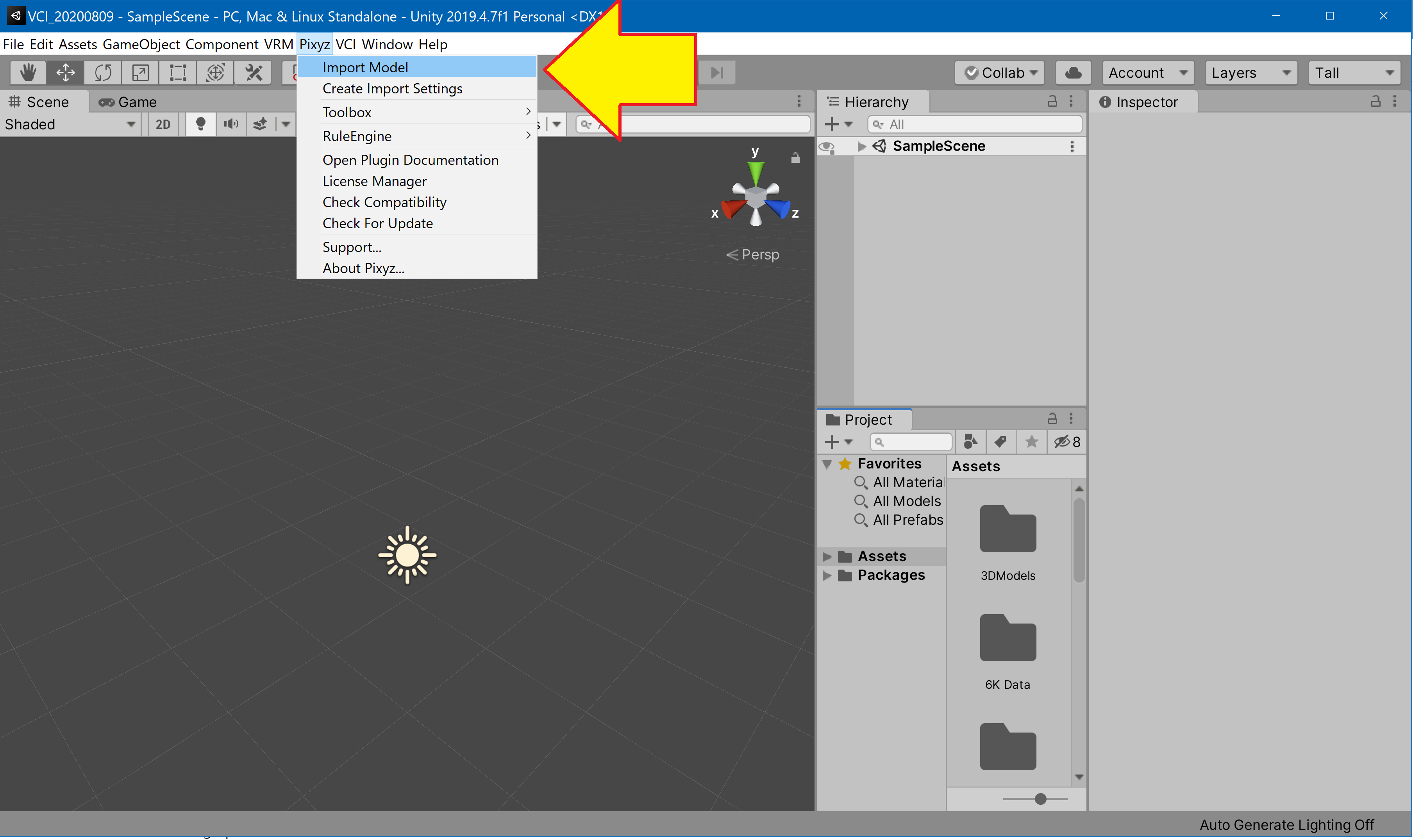The width and height of the screenshot is (1413, 840).
Task: Open the Unity cloud services icon
Action: 1073,72
